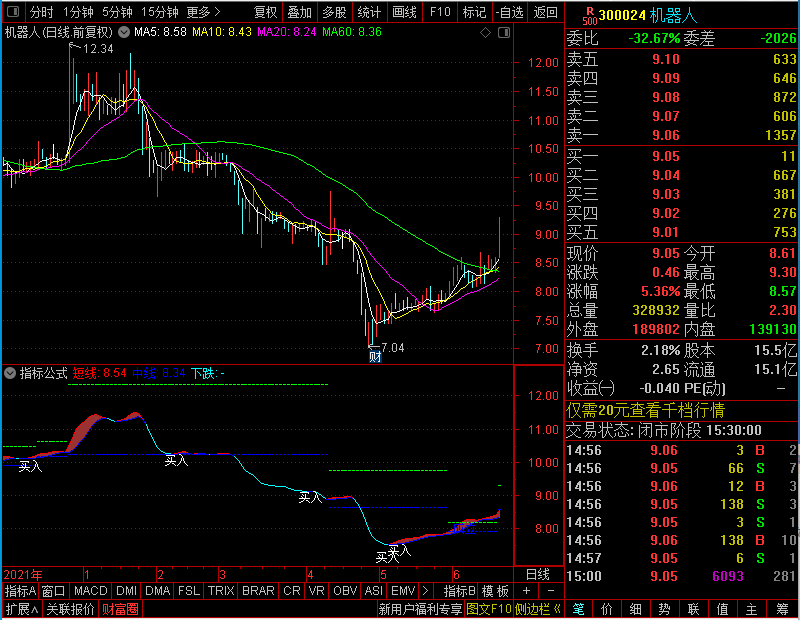This screenshot has height=620, width=800.
Task: Switch indicator to DMI
Action: (127, 591)
